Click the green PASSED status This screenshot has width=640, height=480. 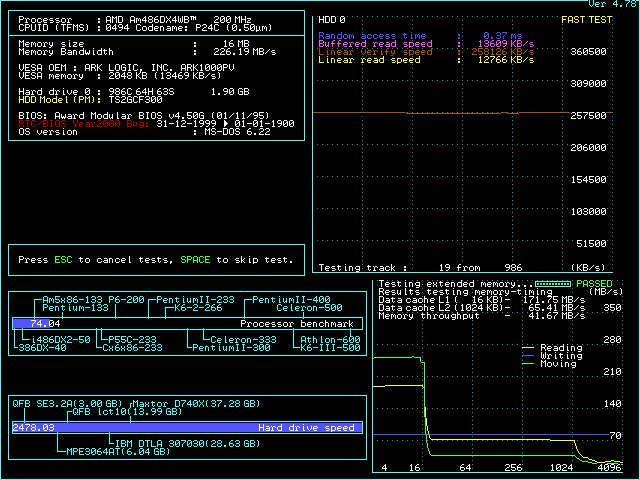pyautogui.click(x=594, y=284)
